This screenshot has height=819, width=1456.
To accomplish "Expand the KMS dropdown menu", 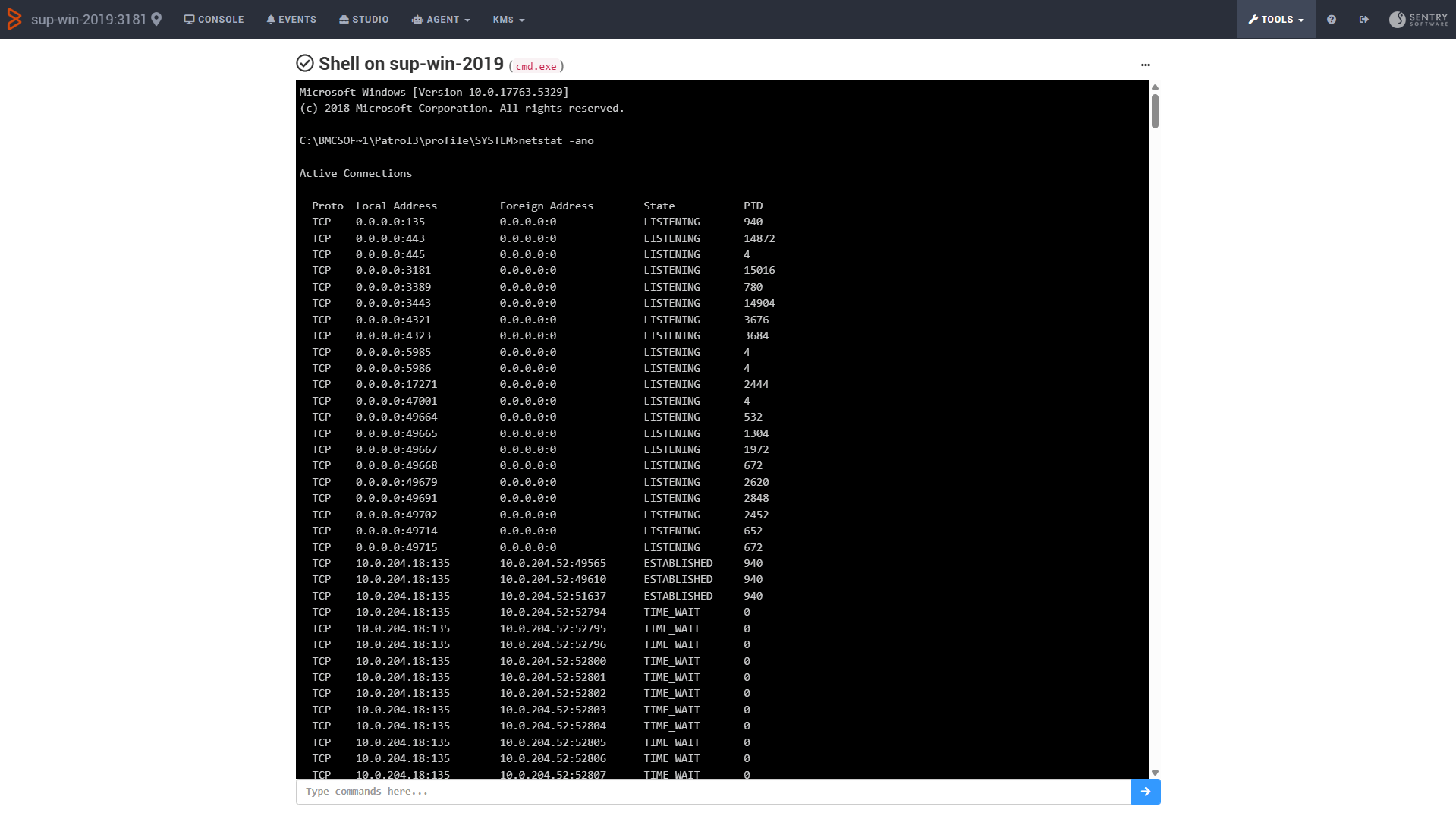I will pos(508,20).
